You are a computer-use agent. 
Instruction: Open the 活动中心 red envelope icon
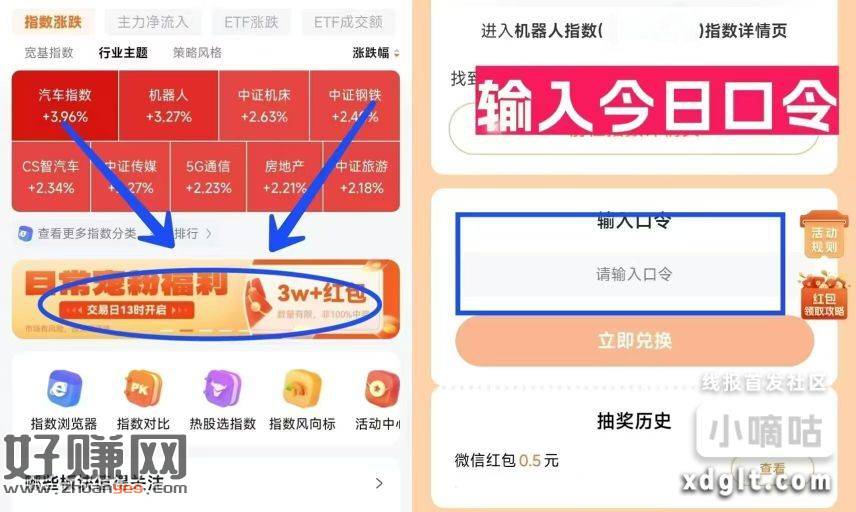coord(382,388)
